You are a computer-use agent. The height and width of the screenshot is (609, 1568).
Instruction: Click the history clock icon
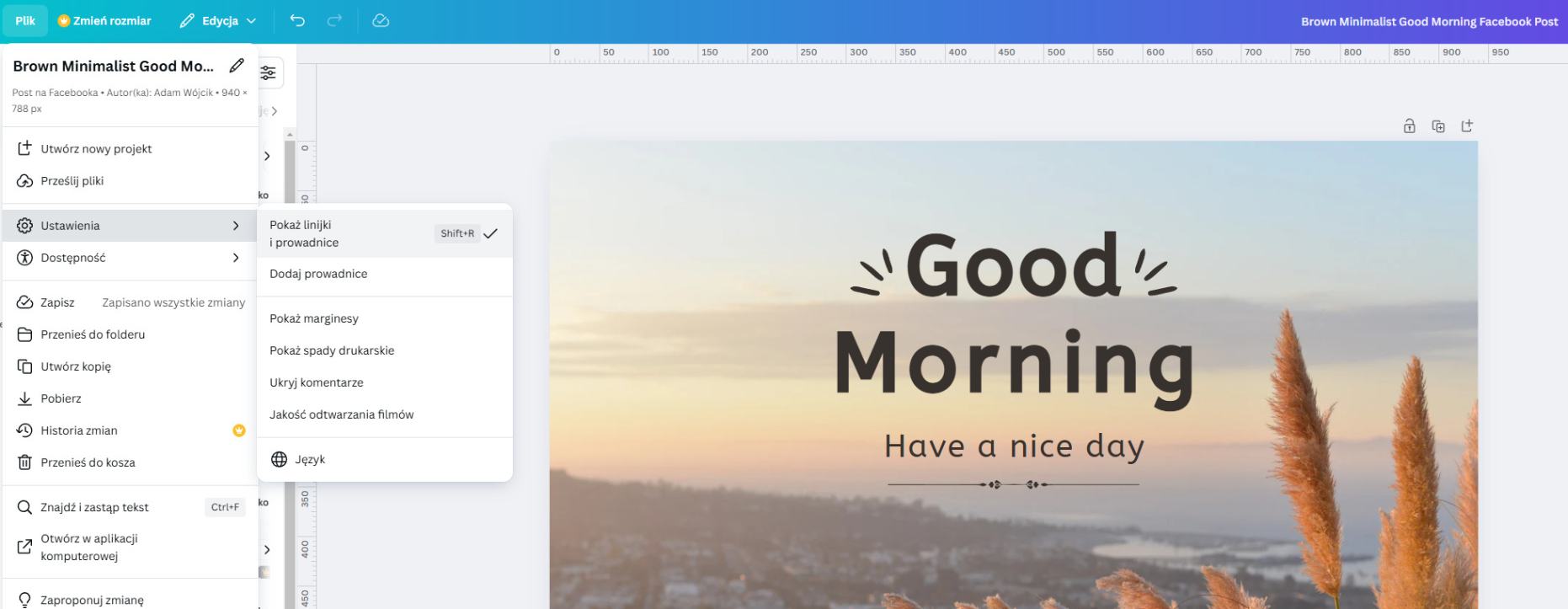(x=24, y=430)
